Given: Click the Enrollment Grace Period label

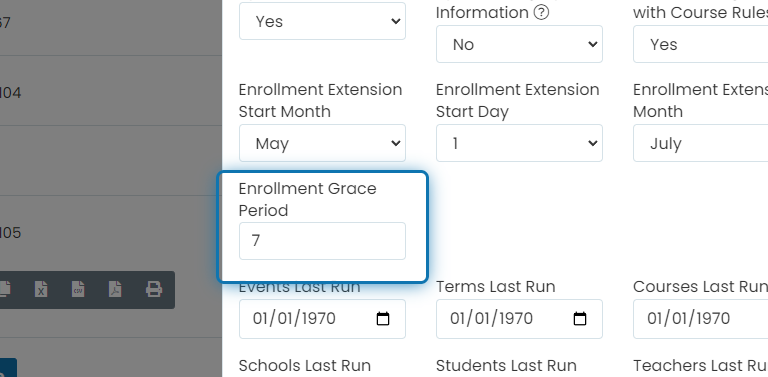Looking at the screenshot, I should click(308, 199).
